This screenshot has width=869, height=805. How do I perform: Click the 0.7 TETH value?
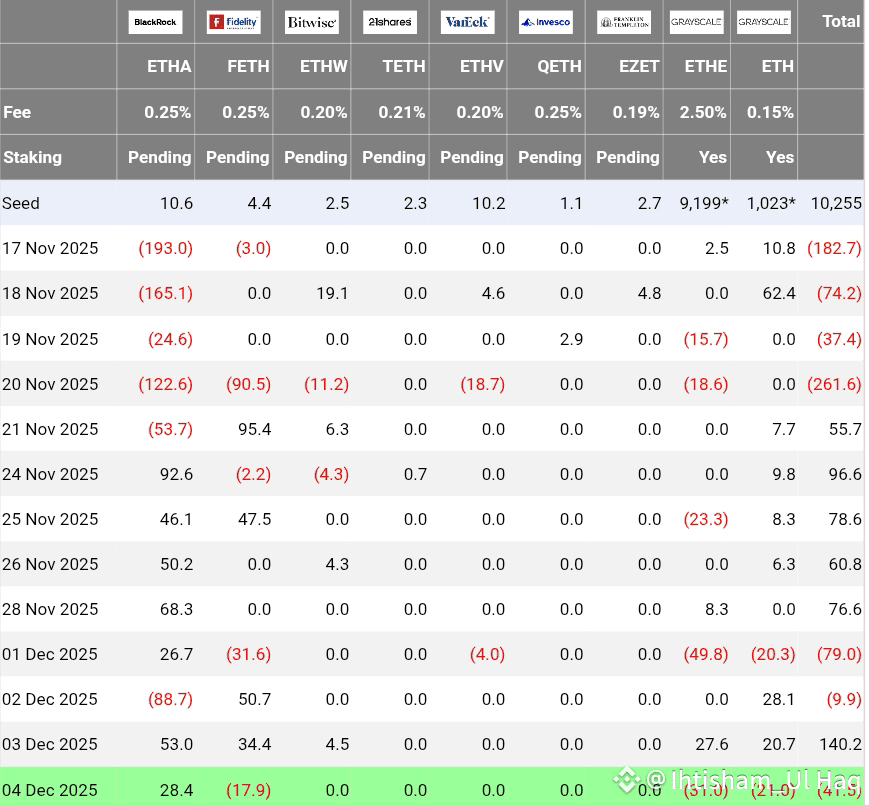click(x=415, y=474)
